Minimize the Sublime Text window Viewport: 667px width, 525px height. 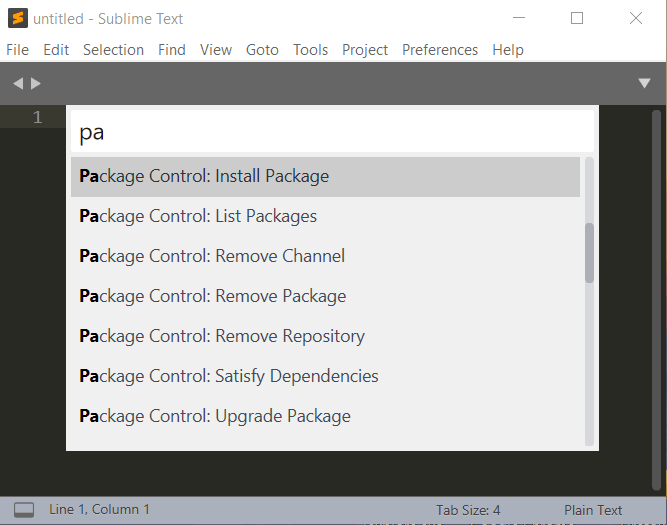pyautogui.click(x=519, y=18)
